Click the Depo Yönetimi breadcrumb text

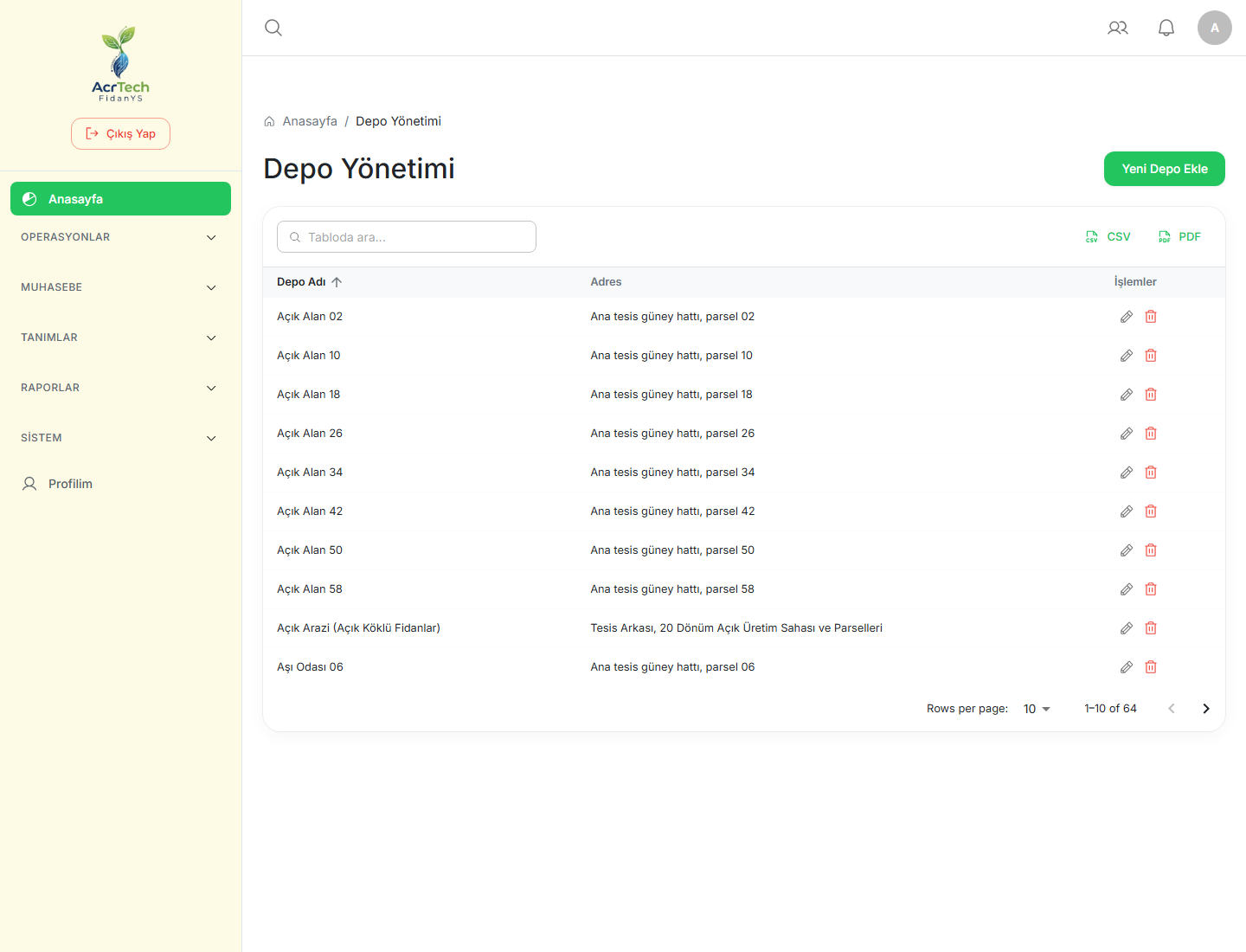pos(398,121)
